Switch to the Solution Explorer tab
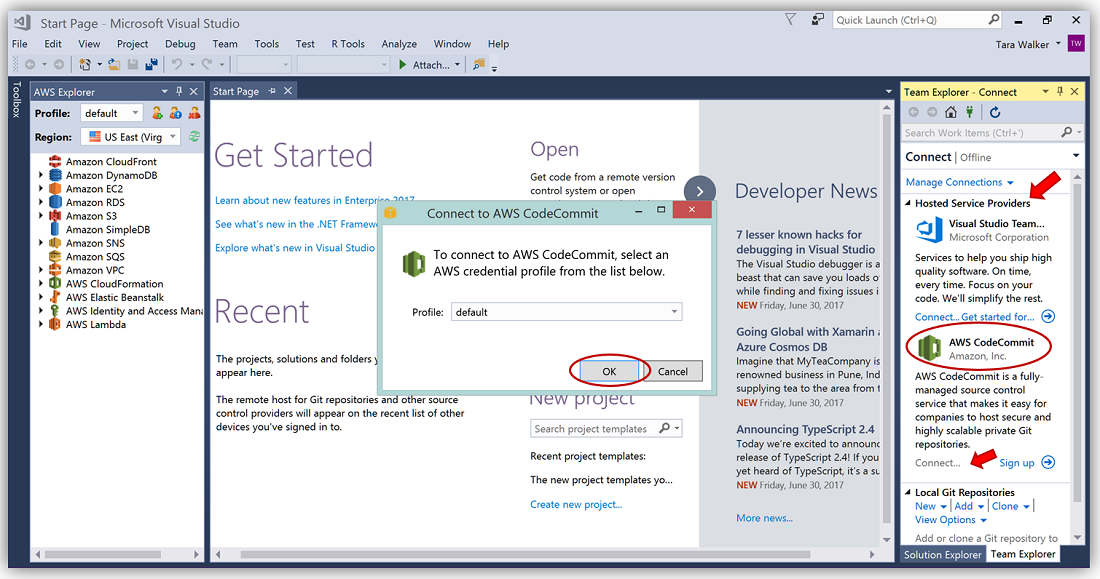 click(x=942, y=554)
